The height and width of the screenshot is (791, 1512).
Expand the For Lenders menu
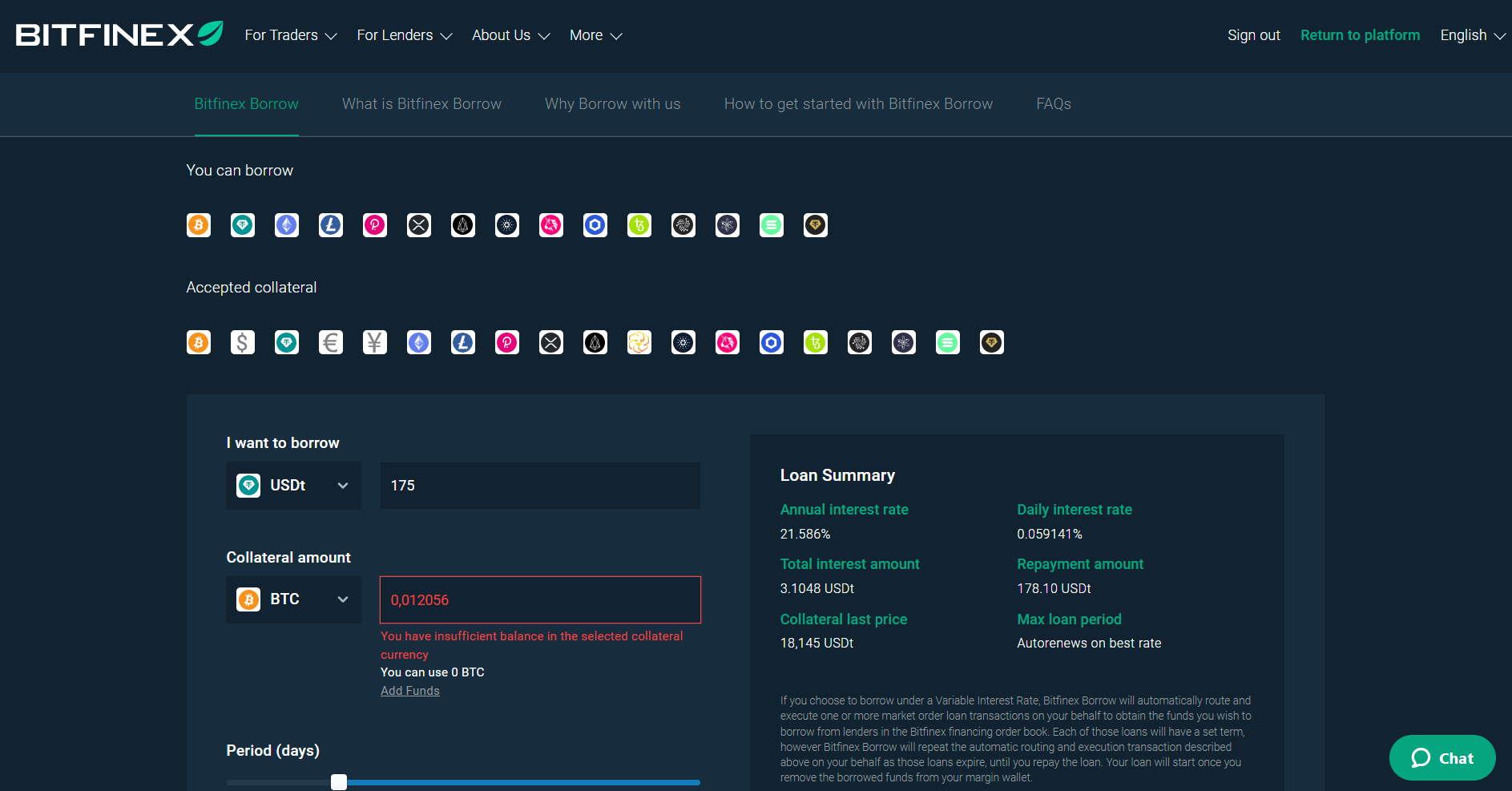coord(405,35)
